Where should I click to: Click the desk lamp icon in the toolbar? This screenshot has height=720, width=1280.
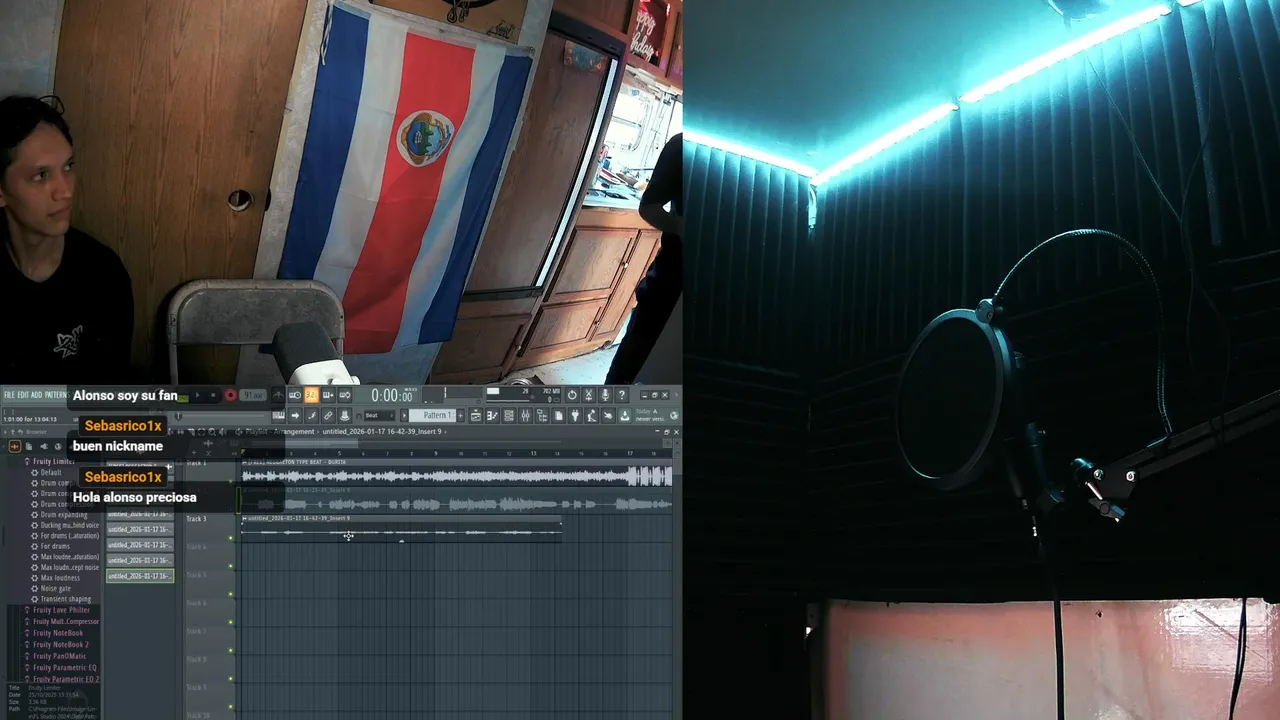tap(591, 415)
